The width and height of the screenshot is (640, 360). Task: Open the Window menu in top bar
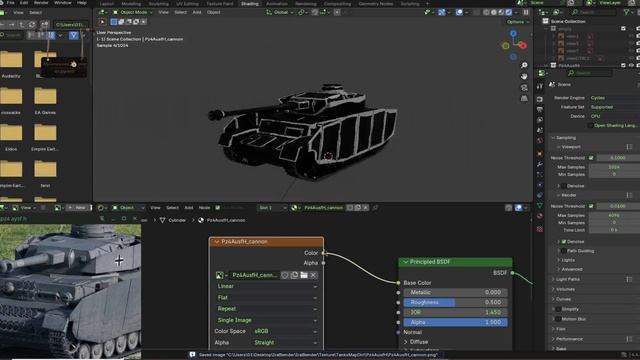(62, 2)
